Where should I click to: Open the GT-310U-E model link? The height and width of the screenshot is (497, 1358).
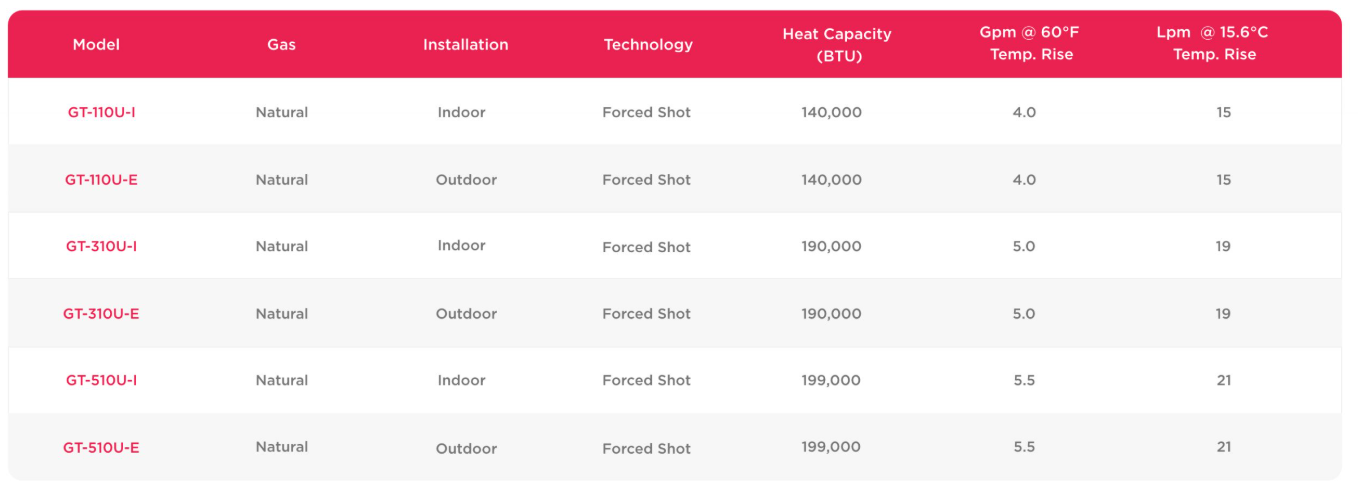101,314
